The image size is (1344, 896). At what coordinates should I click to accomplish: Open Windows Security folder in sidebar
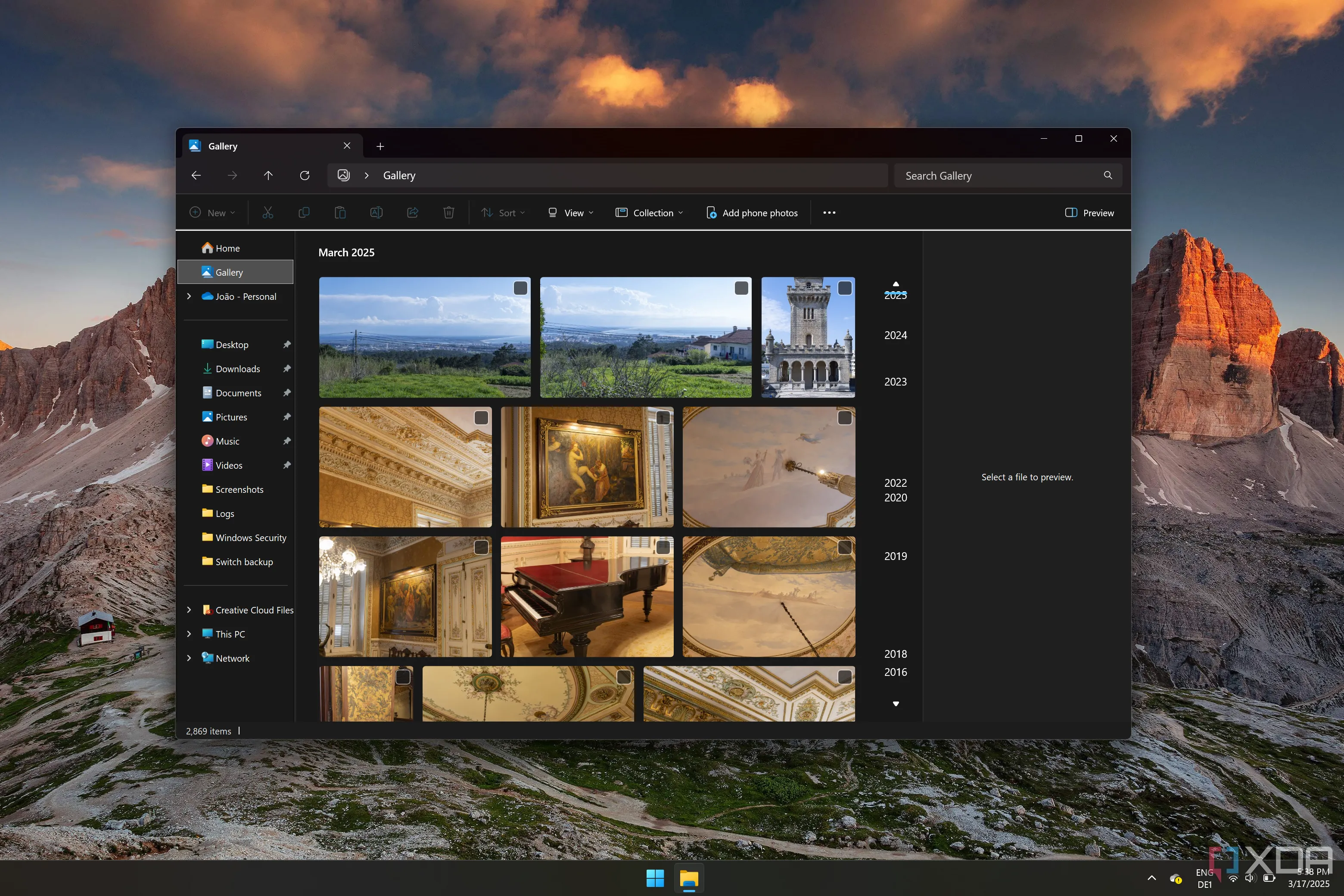(236, 538)
